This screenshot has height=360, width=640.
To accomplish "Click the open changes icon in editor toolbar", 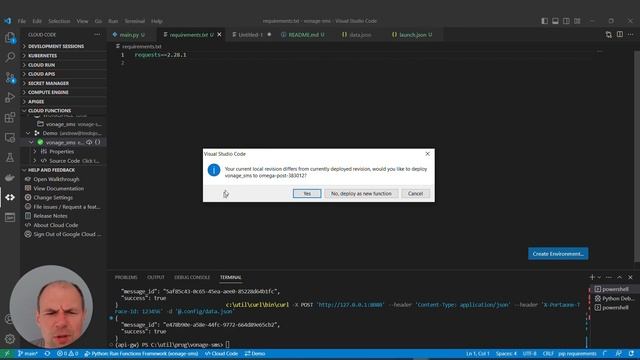I will click(x=609, y=35).
